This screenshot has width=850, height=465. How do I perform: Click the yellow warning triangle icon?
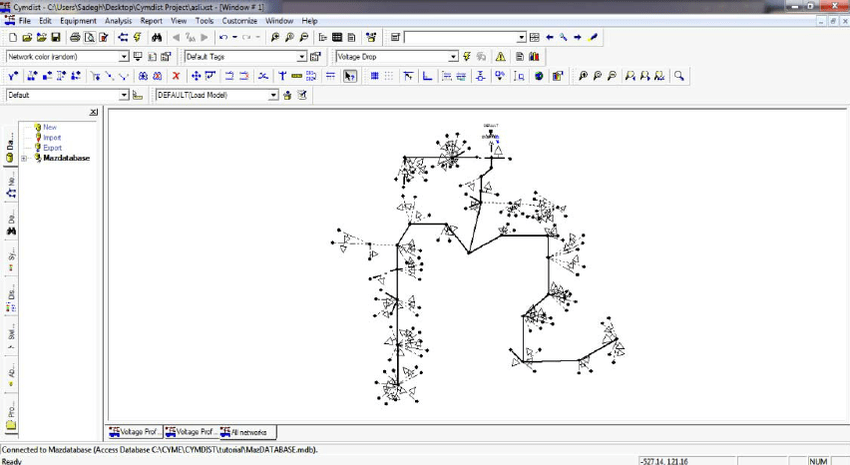[x=501, y=57]
